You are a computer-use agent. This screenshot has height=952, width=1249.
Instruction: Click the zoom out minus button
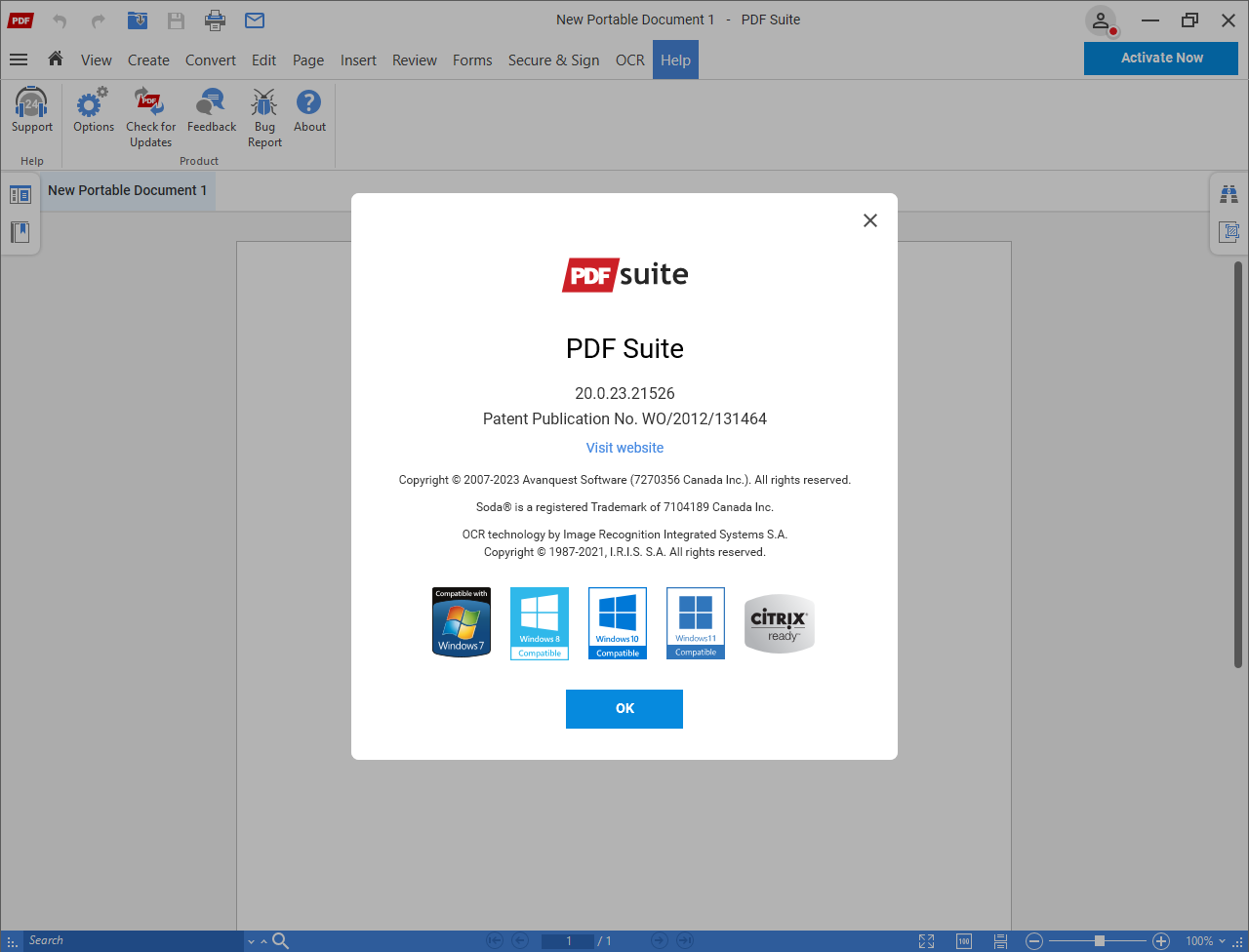(1034, 941)
